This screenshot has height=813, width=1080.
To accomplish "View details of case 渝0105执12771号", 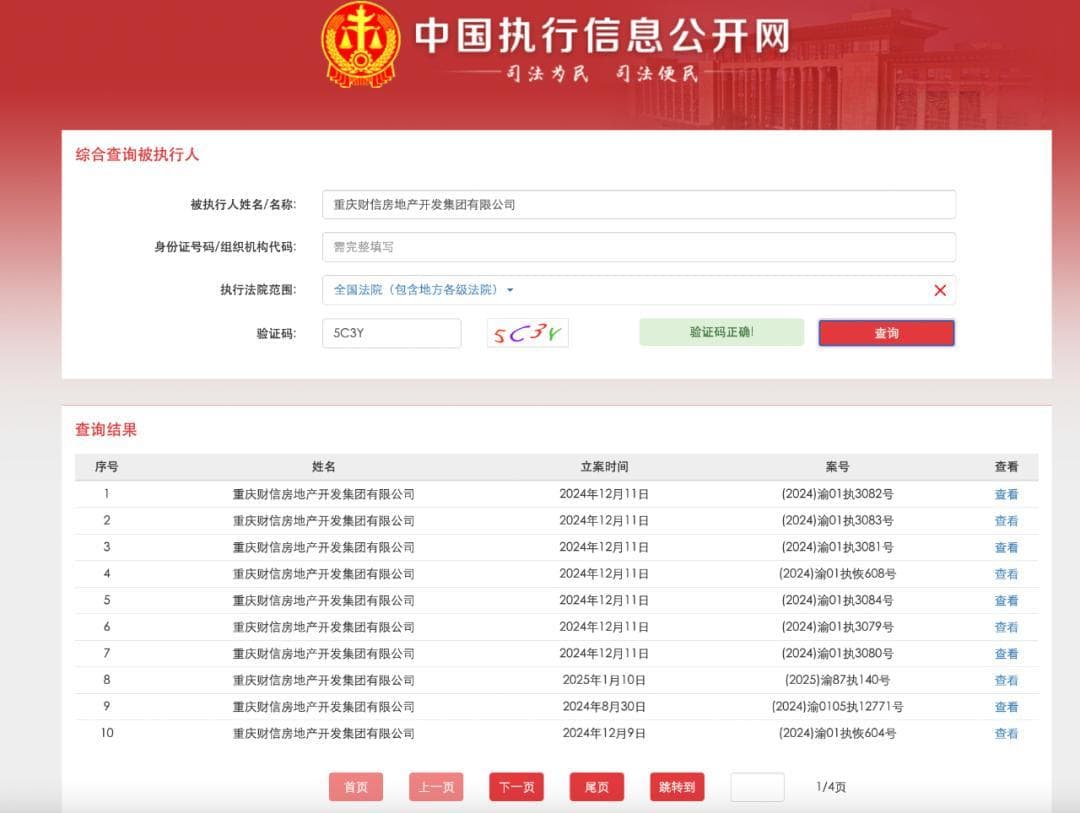I will [1006, 707].
